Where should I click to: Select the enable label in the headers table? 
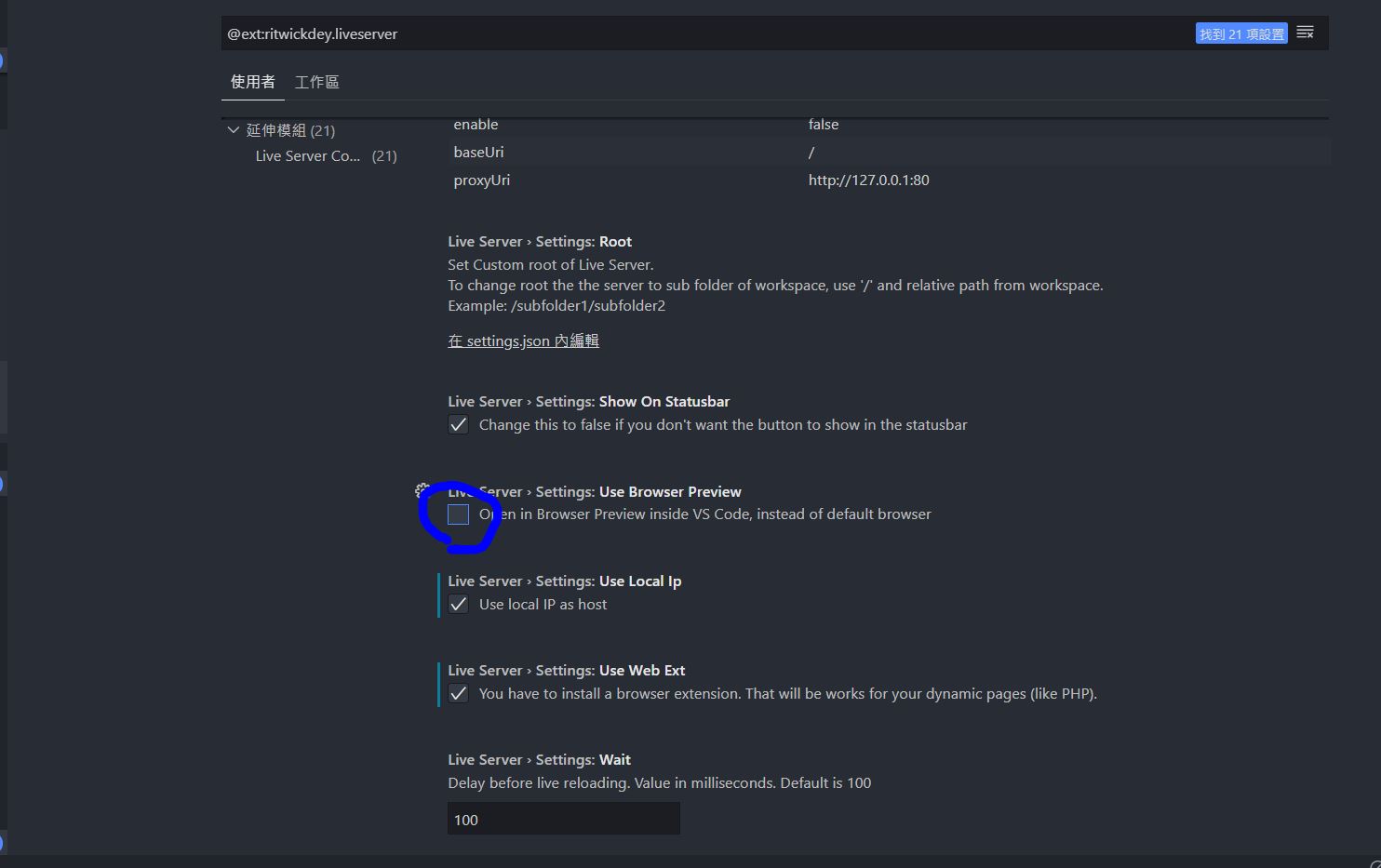pyautogui.click(x=476, y=124)
